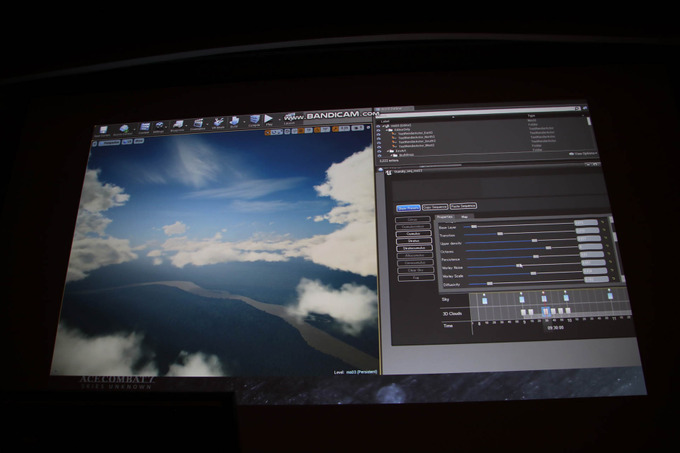This screenshot has width=680, height=453.
Task: Collapse the EditorOnly folder in outliner
Action: pyautogui.click(x=387, y=130)
